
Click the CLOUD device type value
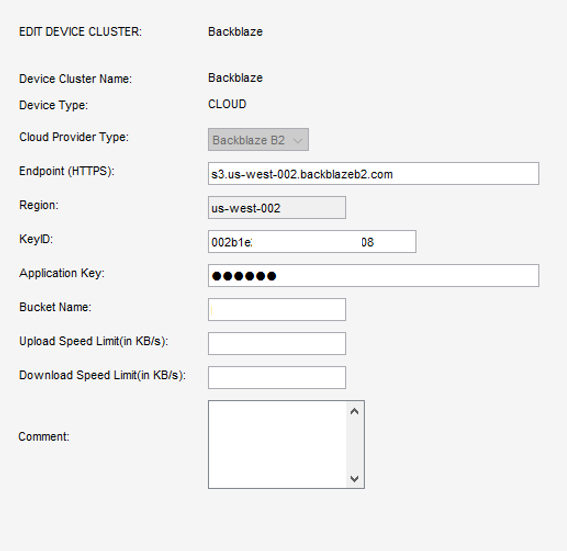pos(227,104)
